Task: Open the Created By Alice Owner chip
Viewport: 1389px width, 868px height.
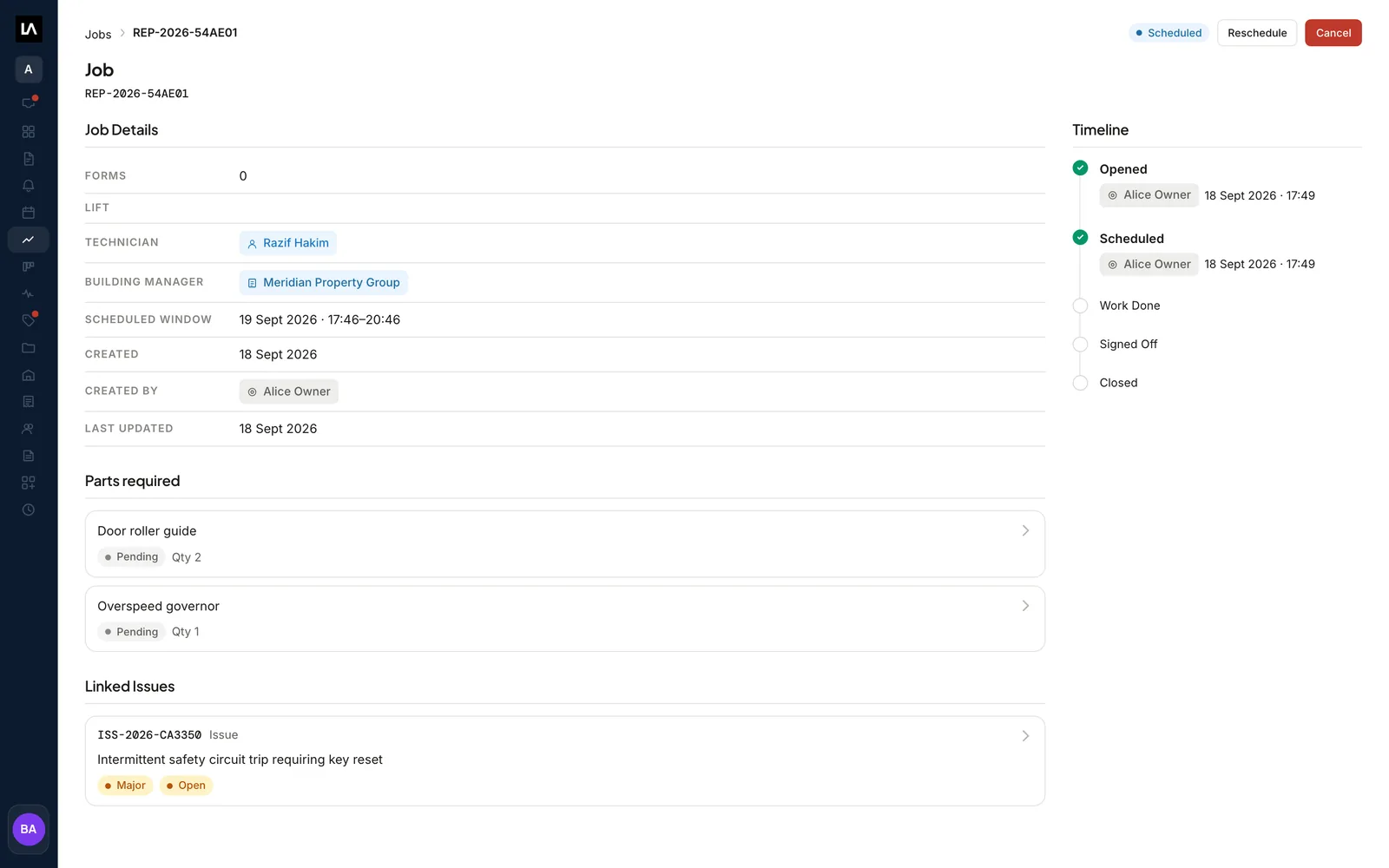Action: tap(288, 391)
